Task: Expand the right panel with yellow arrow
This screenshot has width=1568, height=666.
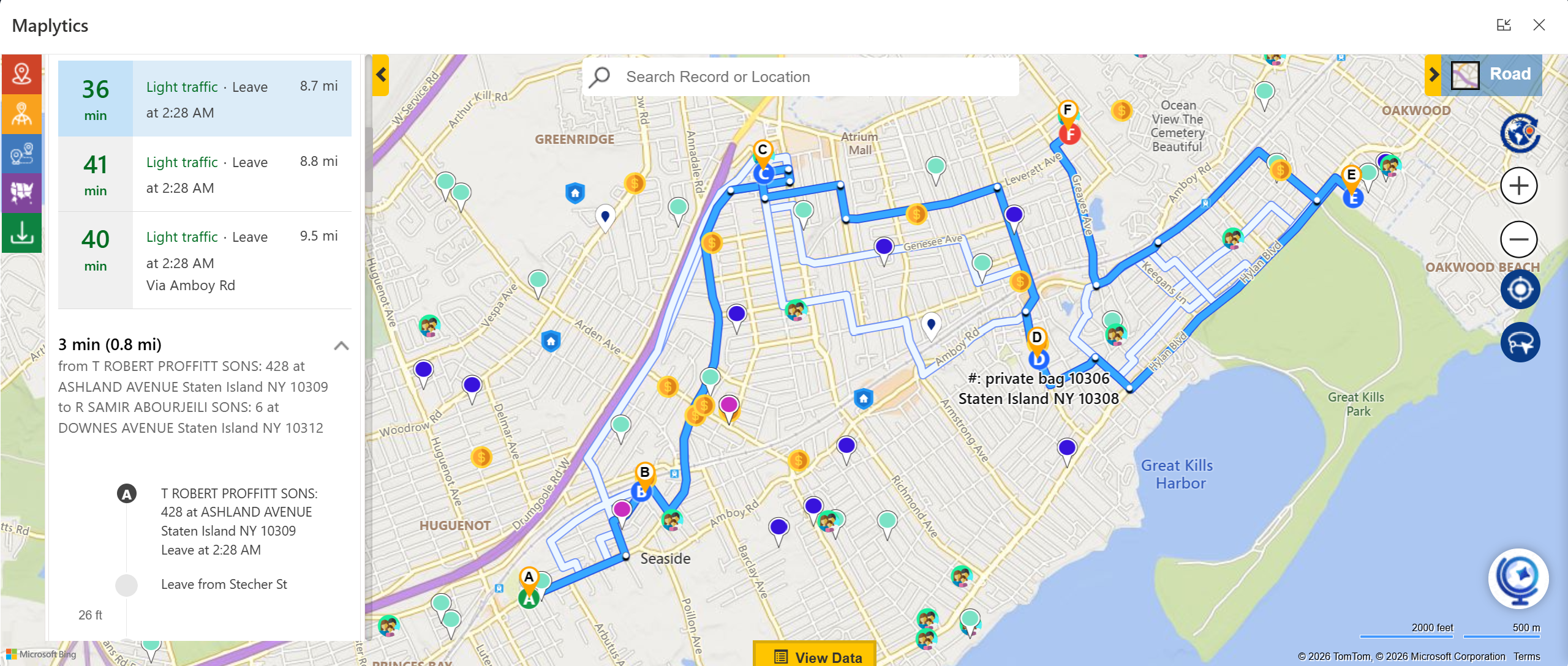Action: pyautogui.click(x=1433, y=75)
